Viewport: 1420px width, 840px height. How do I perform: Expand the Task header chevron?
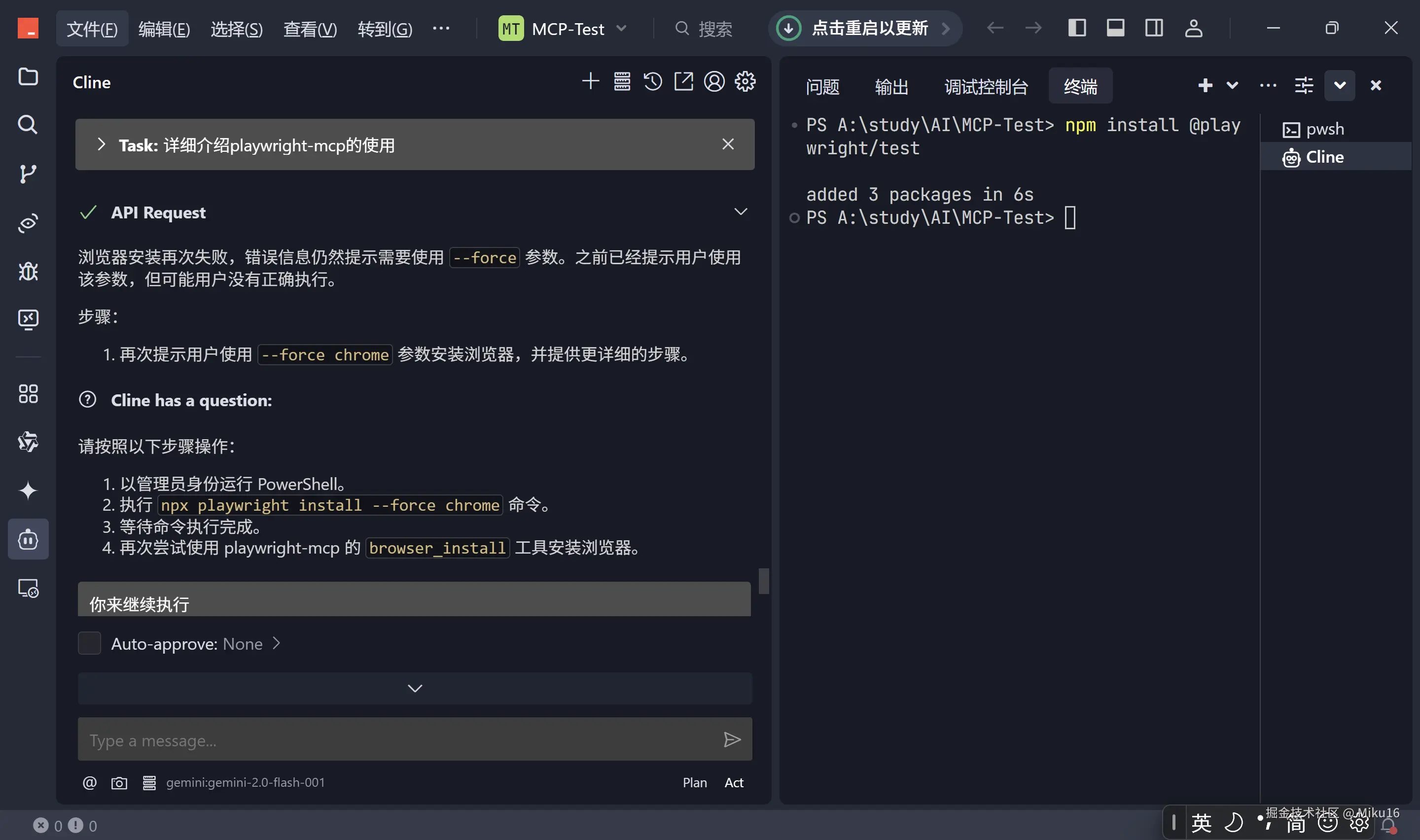pyautogui.click(x=101, y=144)
